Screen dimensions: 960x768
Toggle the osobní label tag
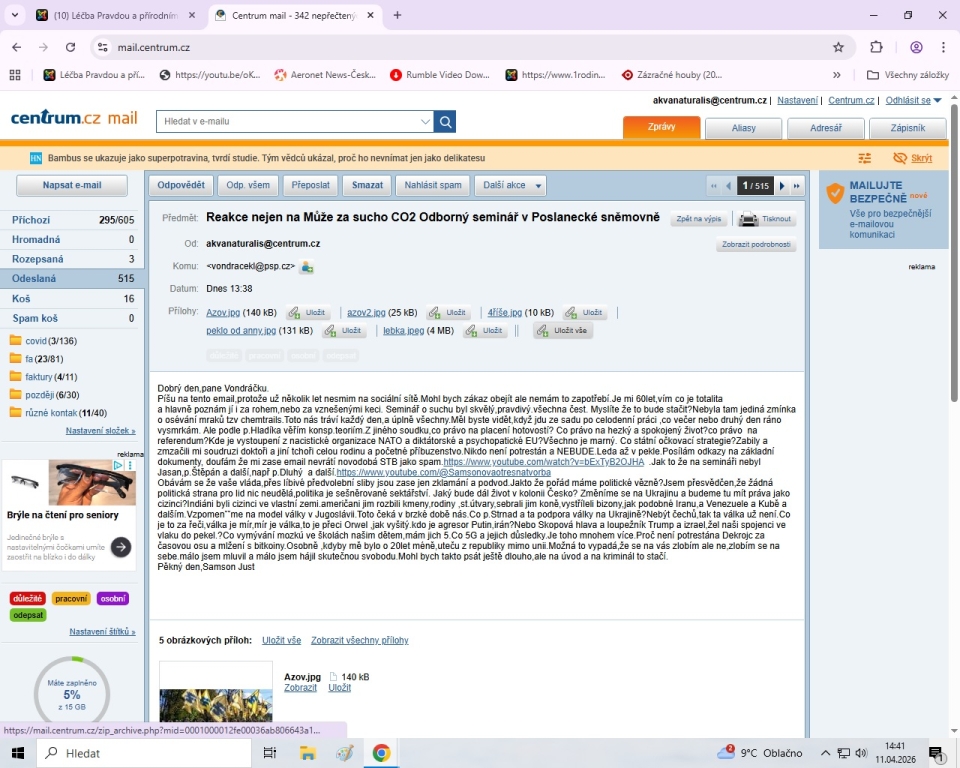[113, 598]
